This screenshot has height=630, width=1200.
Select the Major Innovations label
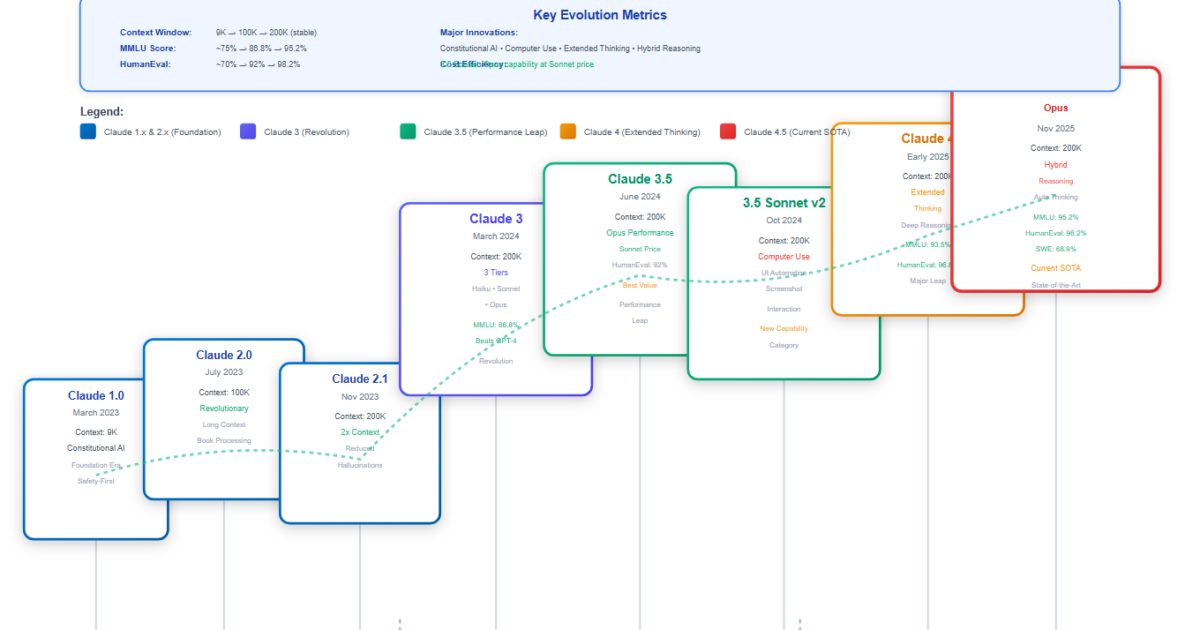click(x=479, y=33)
